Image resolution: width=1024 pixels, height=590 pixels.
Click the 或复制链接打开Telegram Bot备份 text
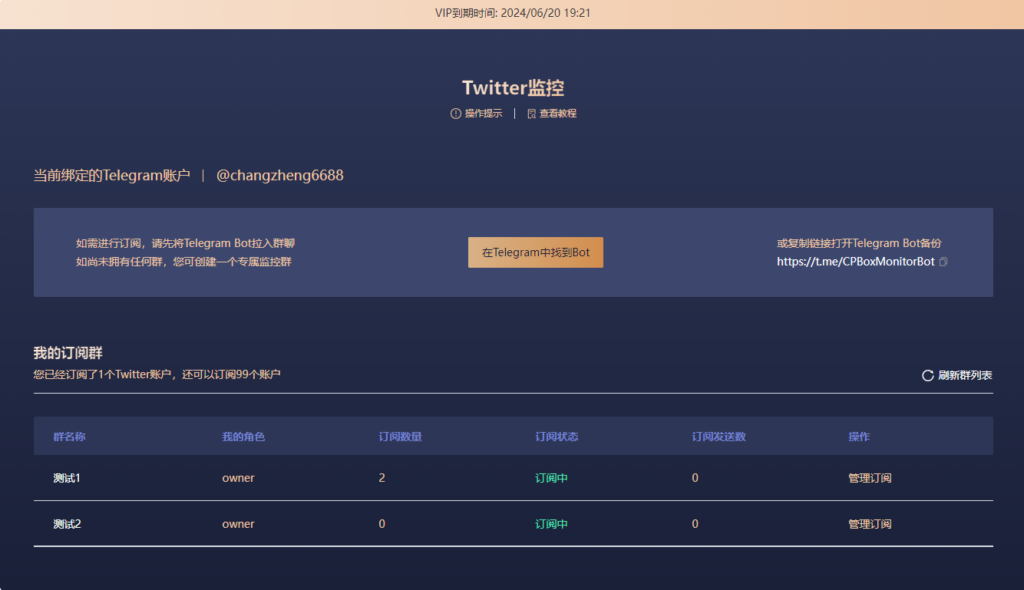pos(859,243)
